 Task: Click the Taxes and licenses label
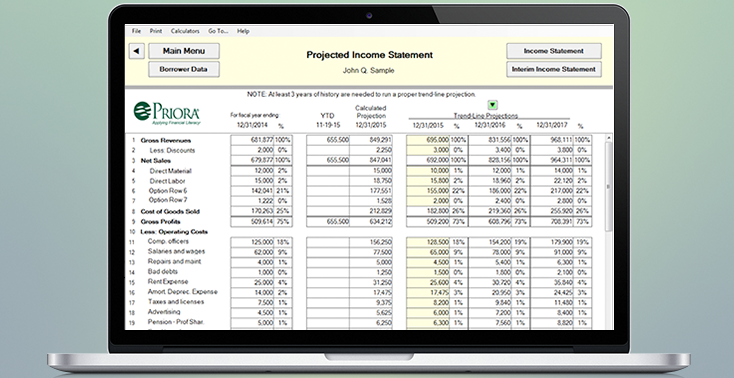[176, 302]
